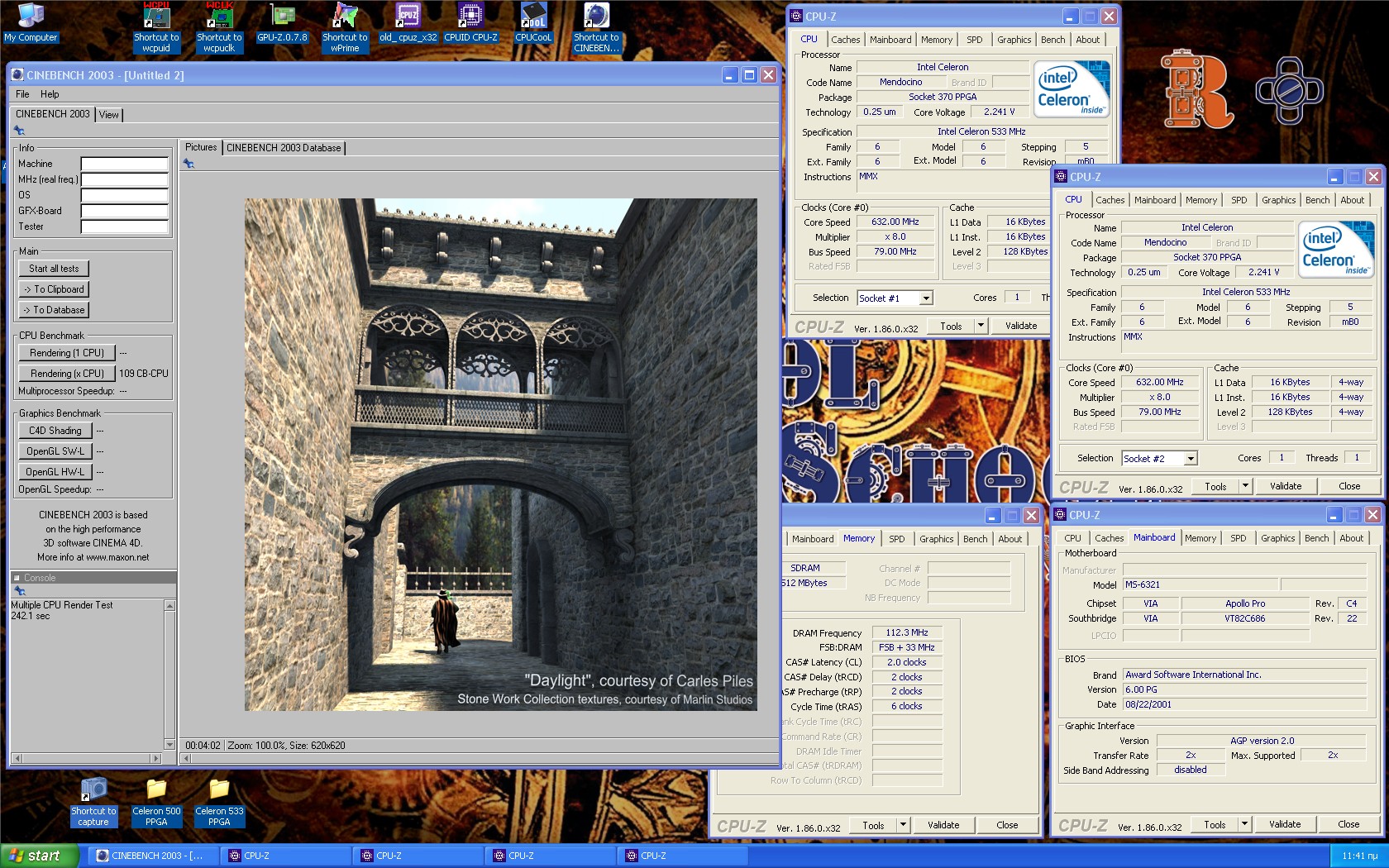Click Intel Celeron logo in Socket #2 CPU-Z

pyautogui.click(x=1335, y=250)
